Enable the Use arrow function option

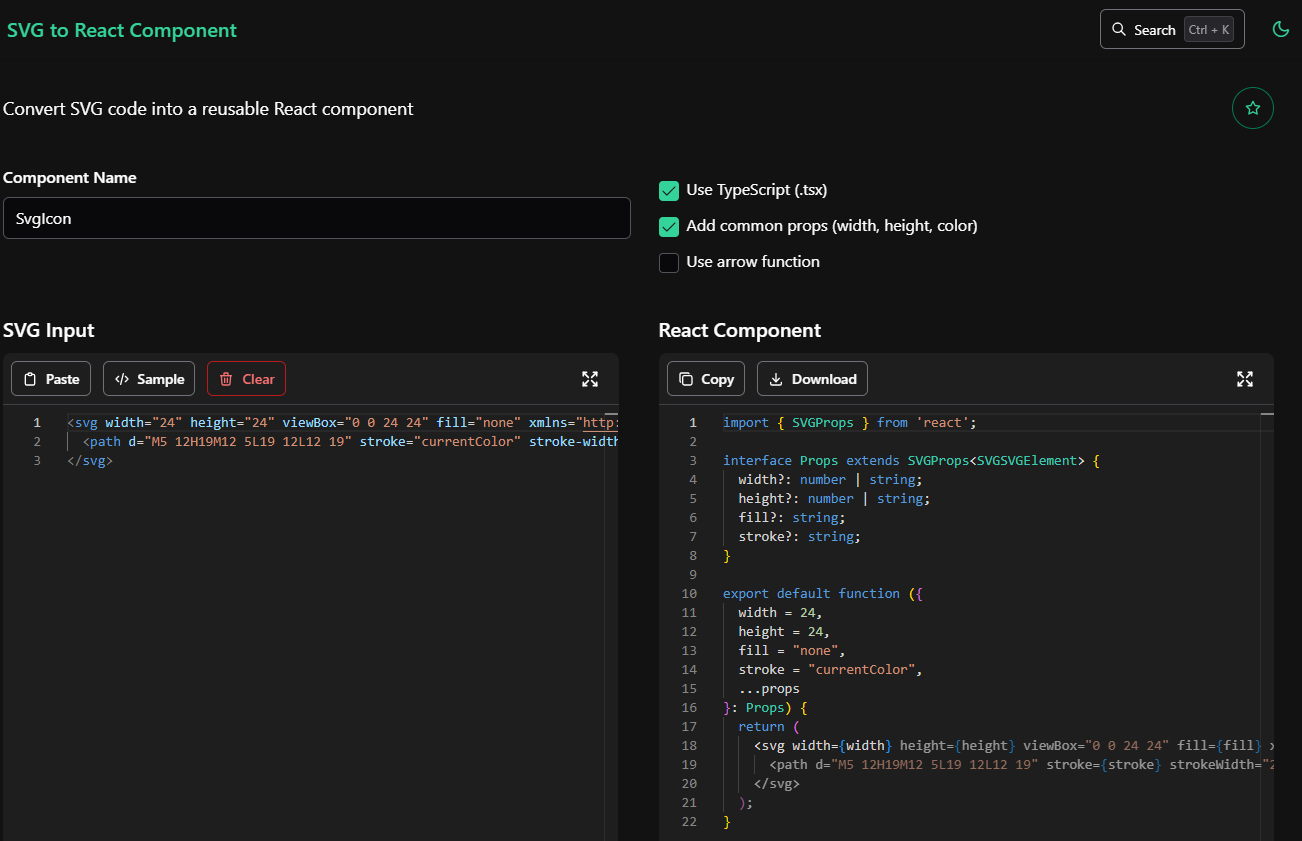(x=668, y=262)
